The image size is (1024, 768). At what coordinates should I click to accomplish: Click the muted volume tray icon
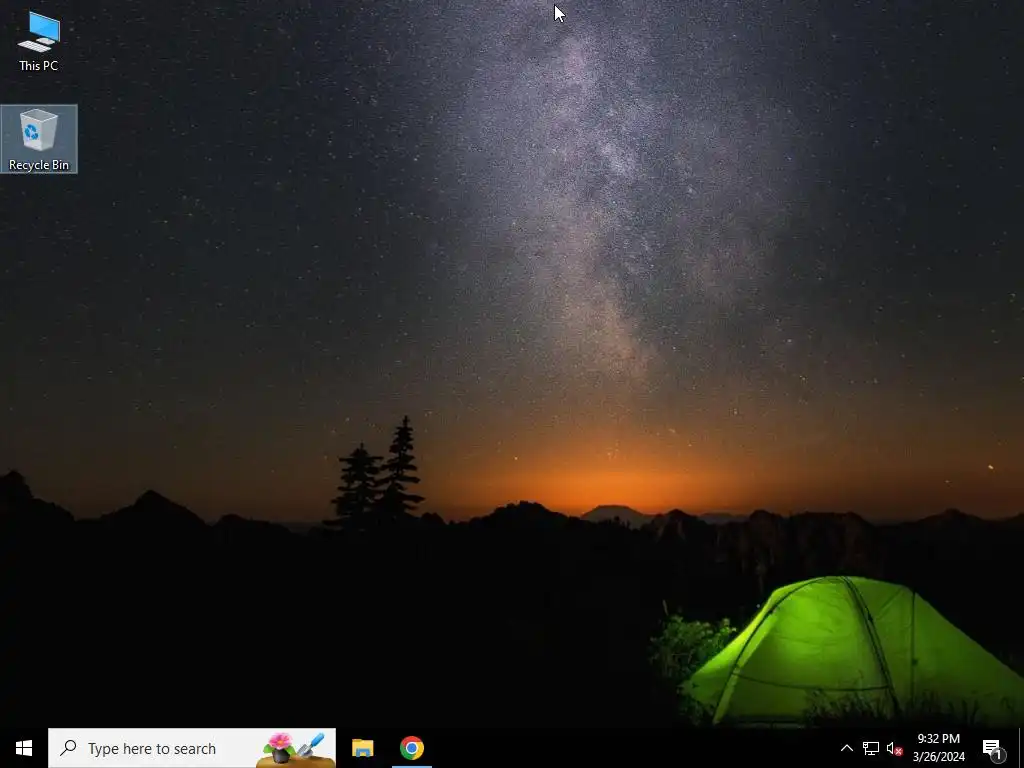coord(894,748)
